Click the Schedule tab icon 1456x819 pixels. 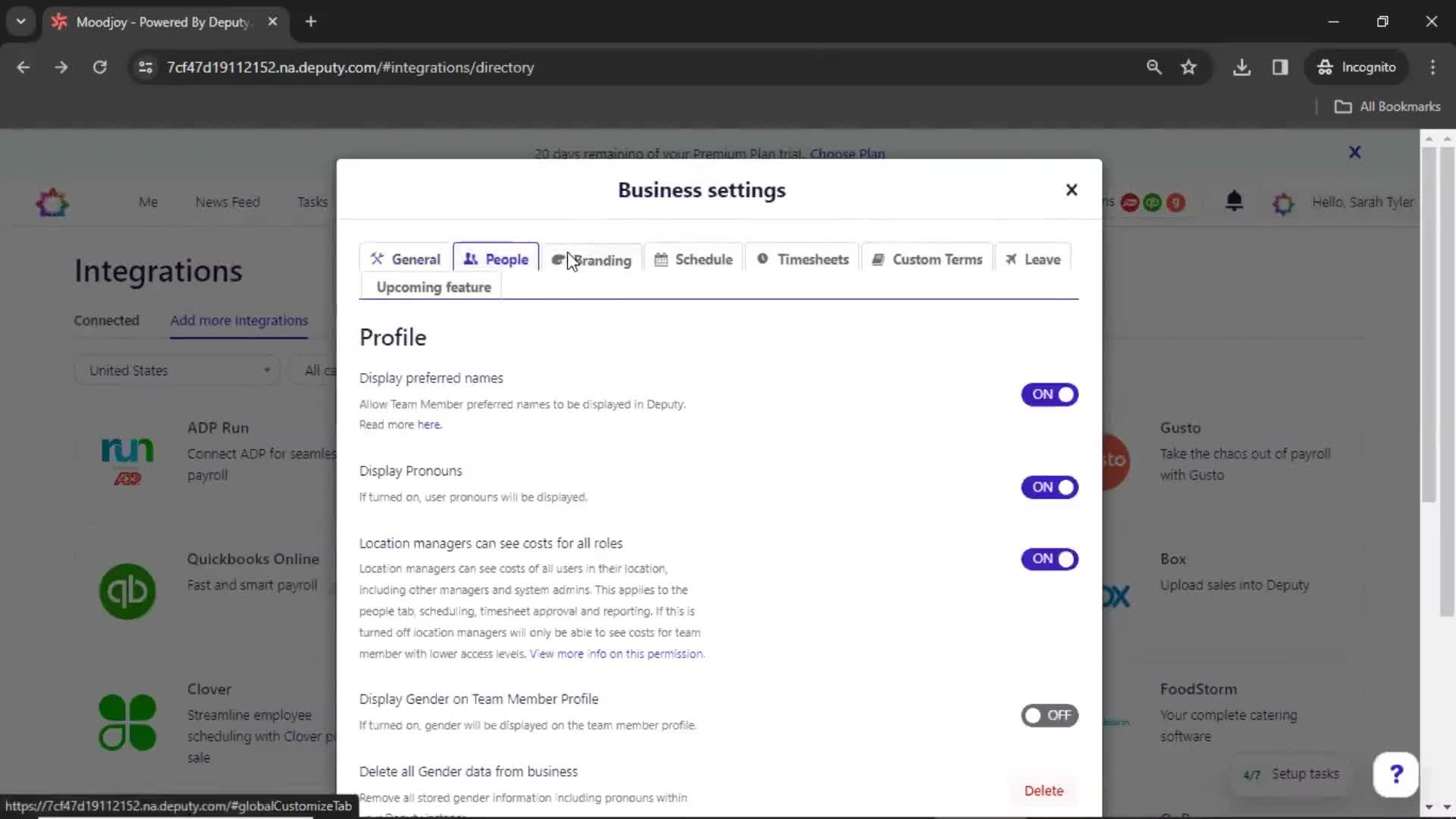[661, 258]
